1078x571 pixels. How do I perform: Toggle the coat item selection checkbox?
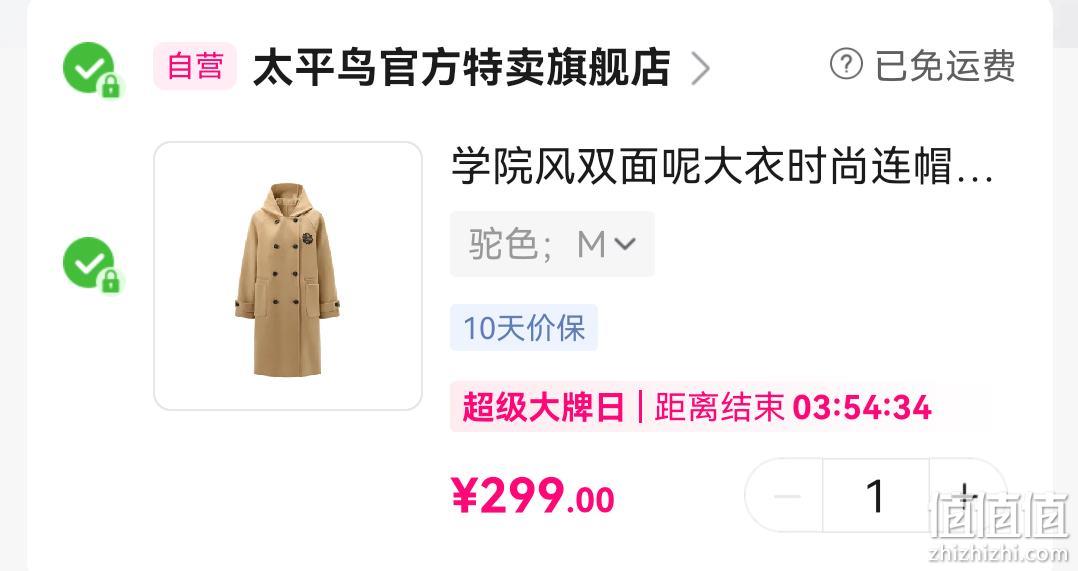click(88, 262)
